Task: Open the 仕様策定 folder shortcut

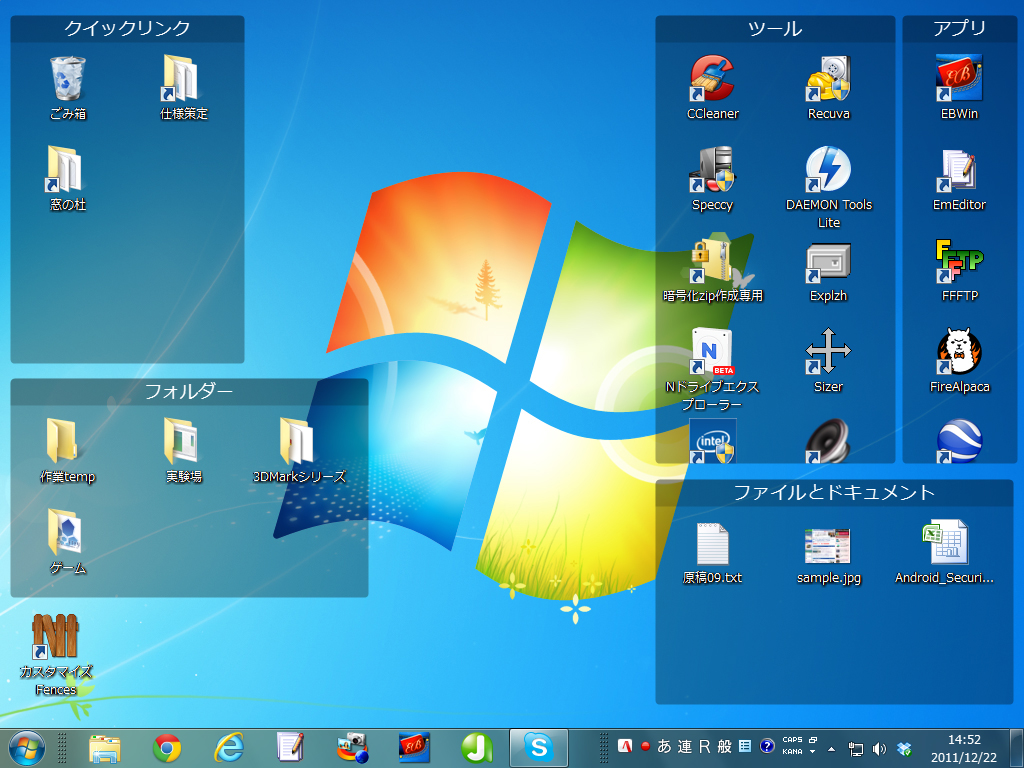Action: [184, 87]
